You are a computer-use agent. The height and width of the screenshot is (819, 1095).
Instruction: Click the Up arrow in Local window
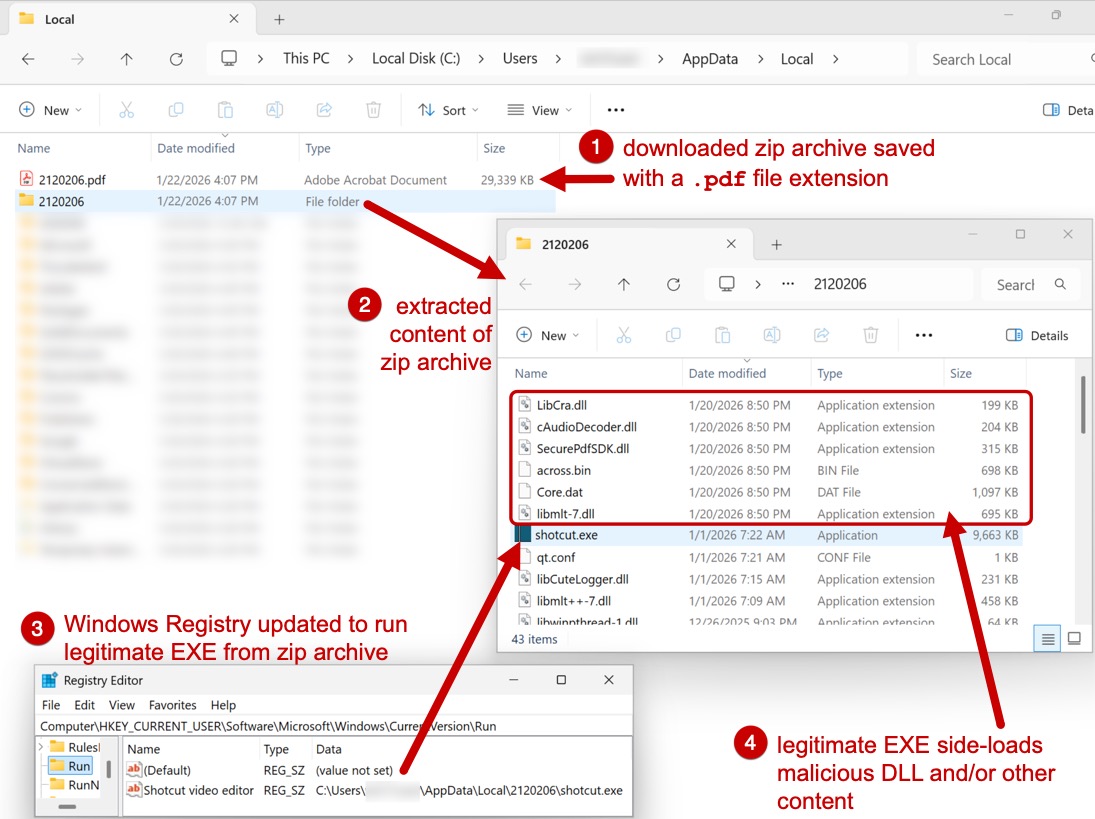coord(126,59)
